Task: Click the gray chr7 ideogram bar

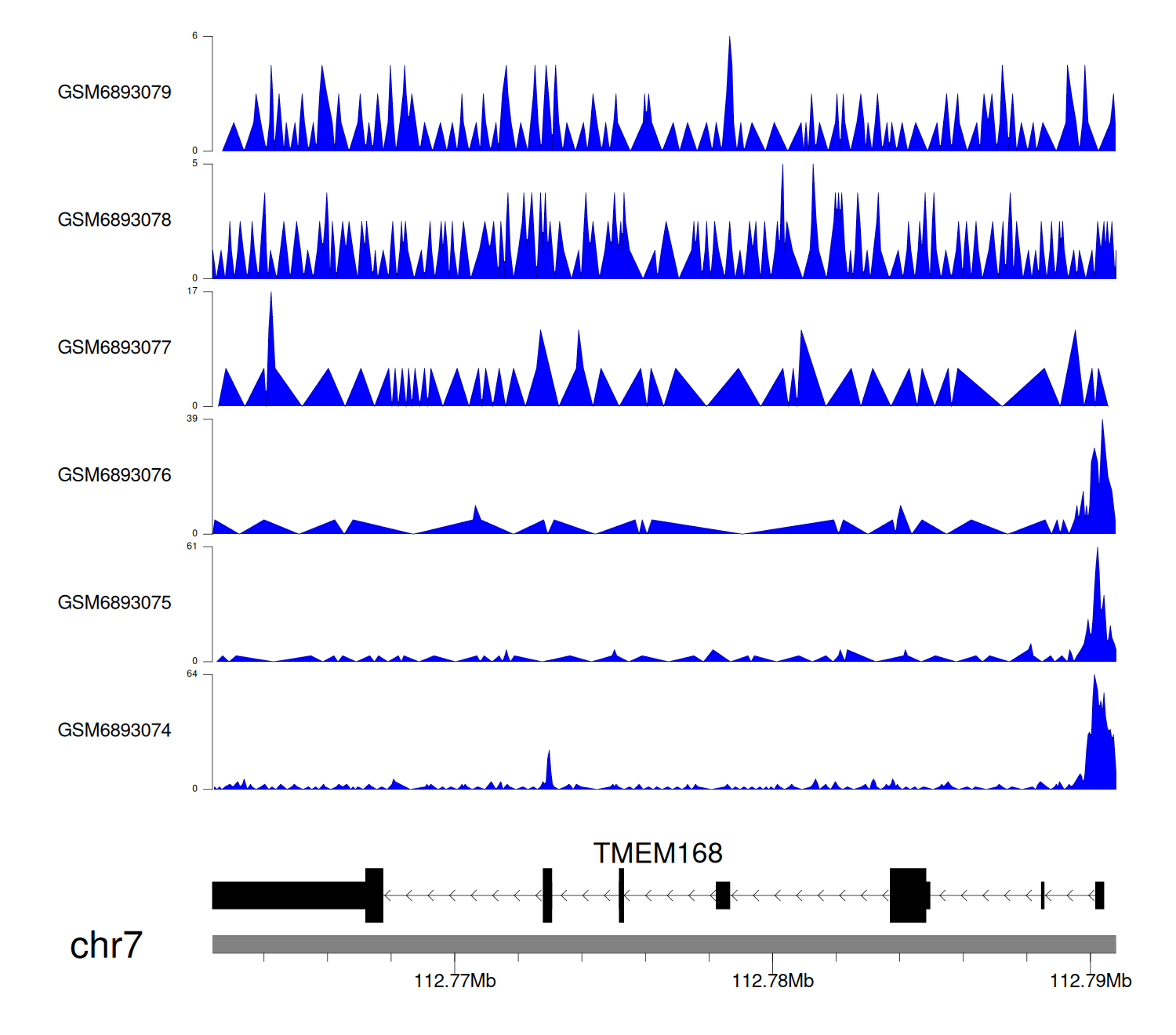Action: click(x=663, y=944)
